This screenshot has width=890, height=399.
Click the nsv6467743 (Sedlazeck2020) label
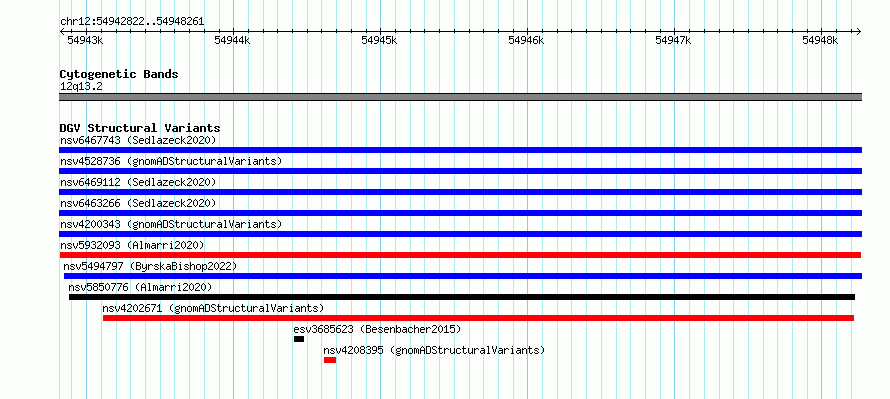pos(138,140)
